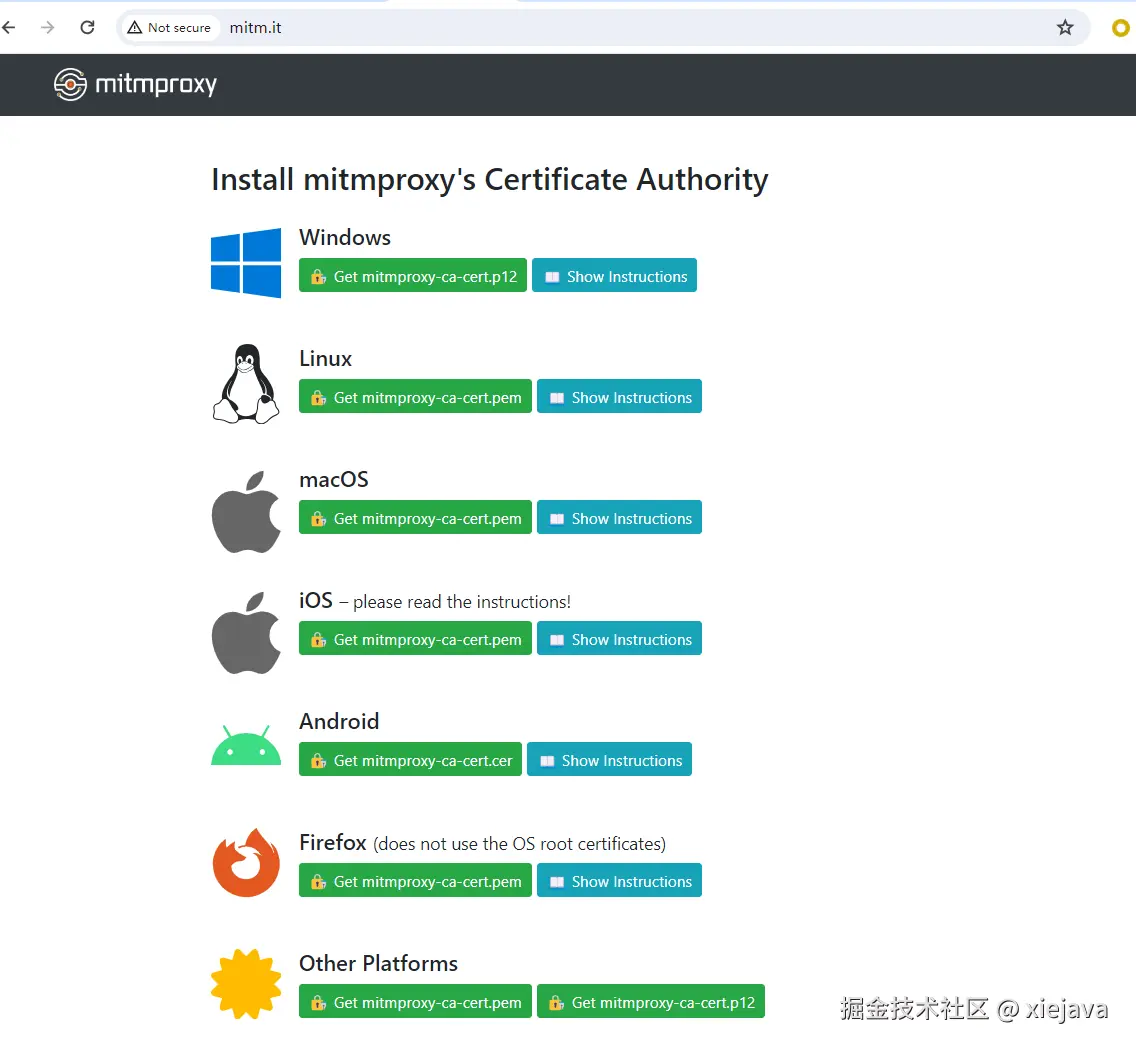Click the iOS heading text
Viewport: 1136px width, 1051px height.
coord(316,600)
